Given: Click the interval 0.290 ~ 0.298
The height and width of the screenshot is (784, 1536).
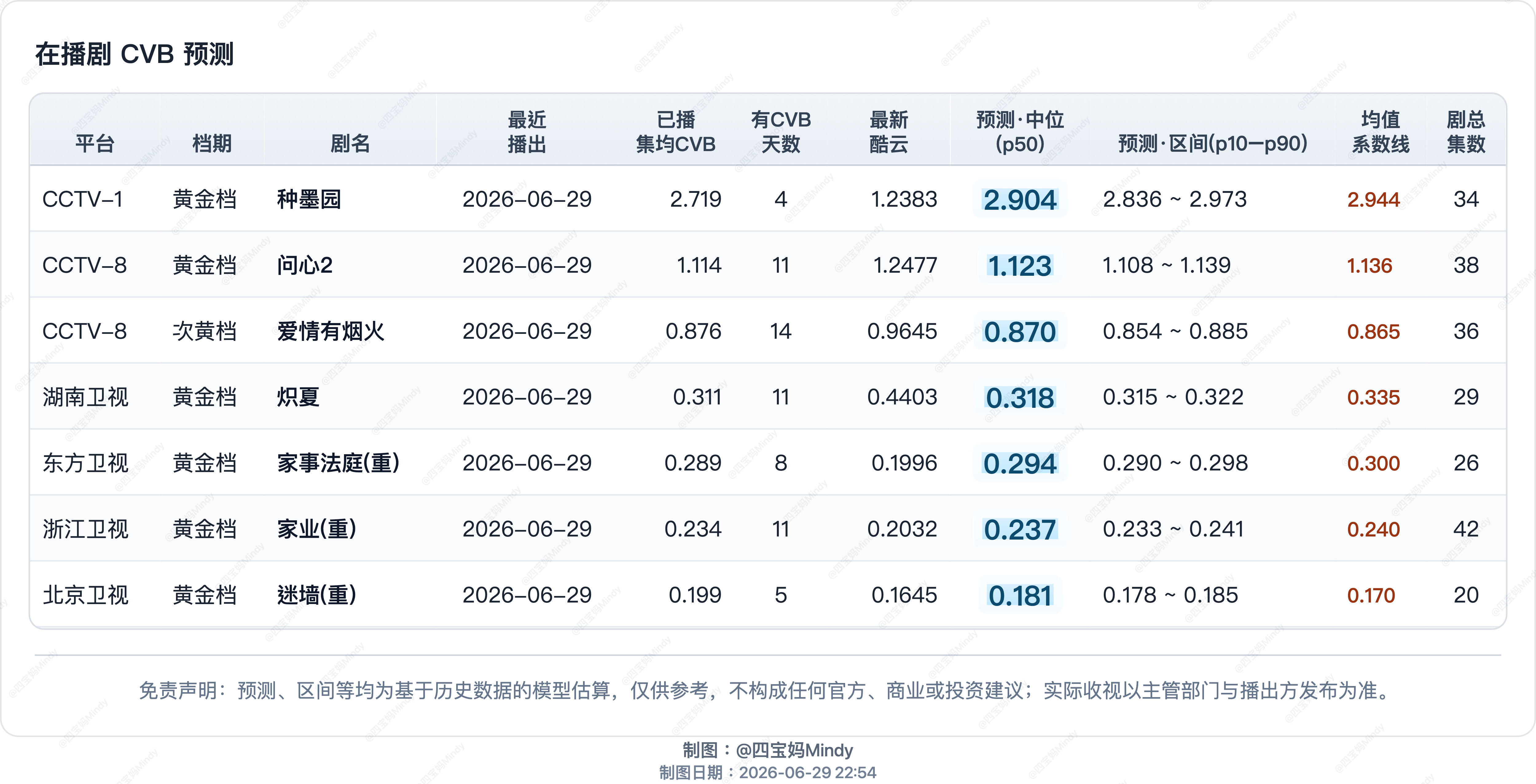Looking at the screenshot, I should 1175,463.
